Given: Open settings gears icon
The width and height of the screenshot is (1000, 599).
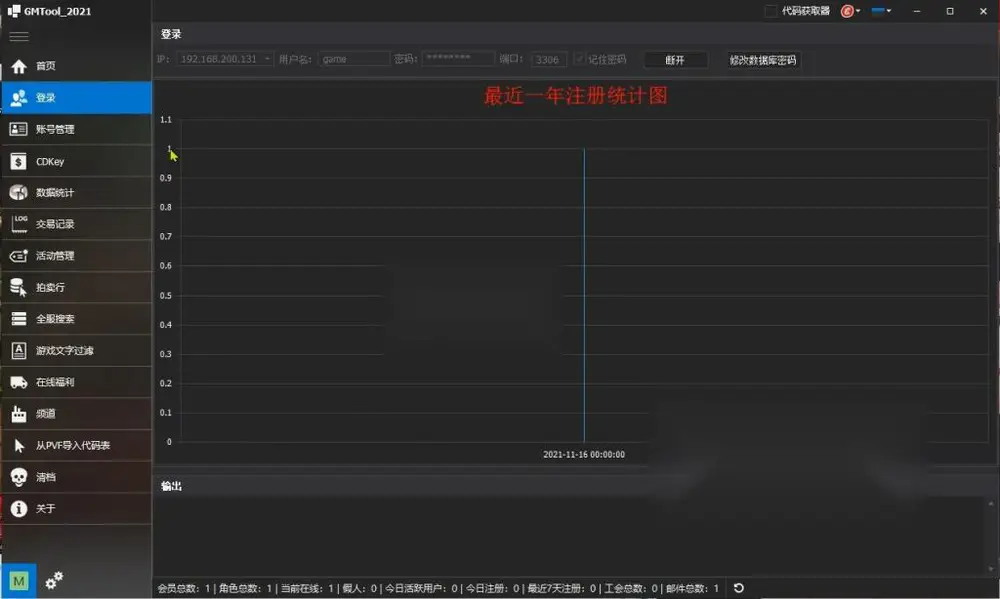Looking at the screenshot, I should click(54, 581).
